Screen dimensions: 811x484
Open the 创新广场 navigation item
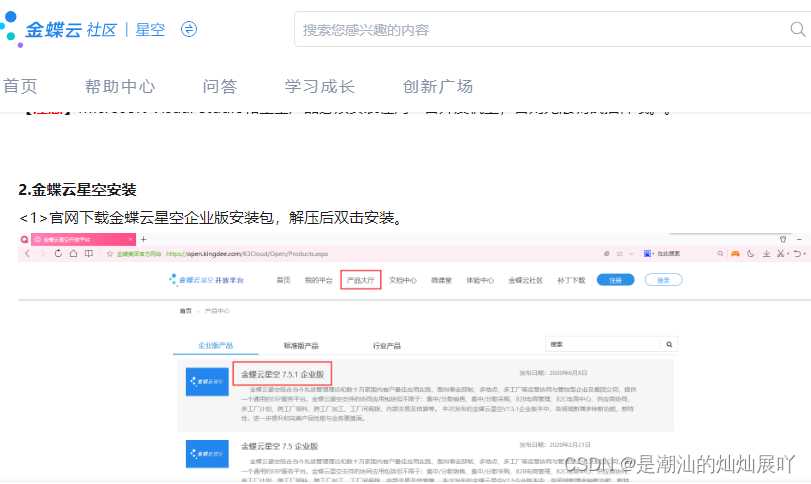(x=438, y=86)
